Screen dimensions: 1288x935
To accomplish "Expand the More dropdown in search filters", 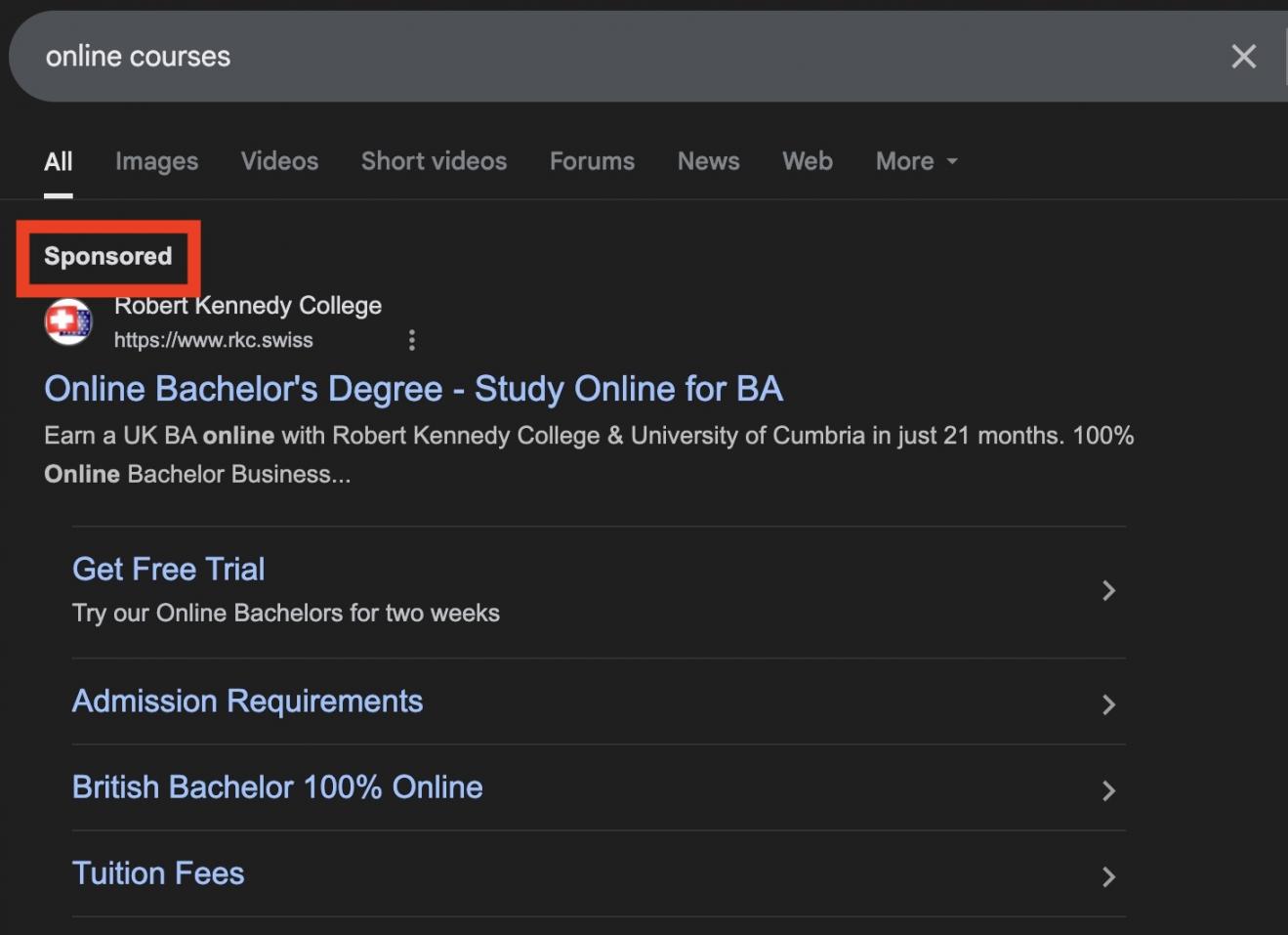I will click(x=916, y=161).
